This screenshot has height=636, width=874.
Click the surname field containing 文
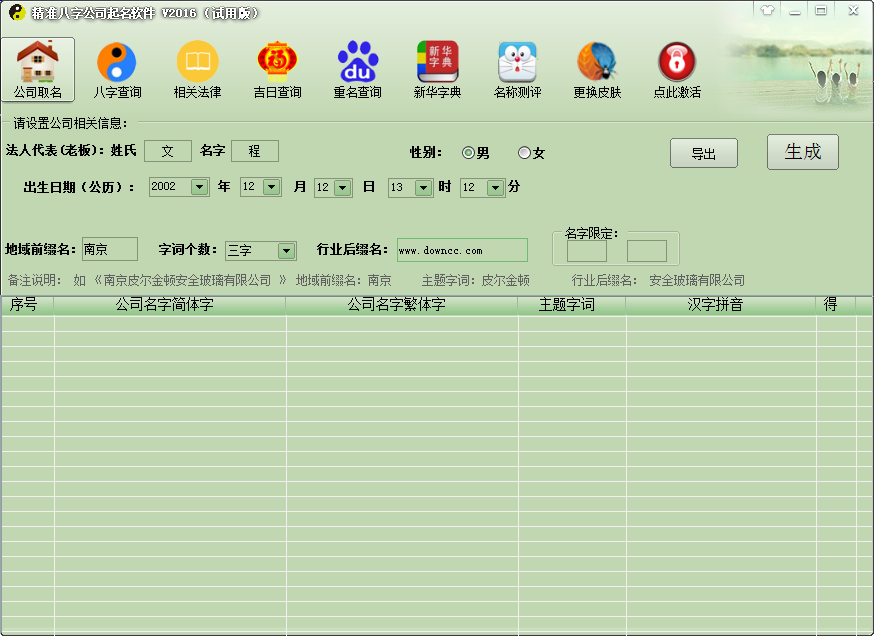(167, 151)
